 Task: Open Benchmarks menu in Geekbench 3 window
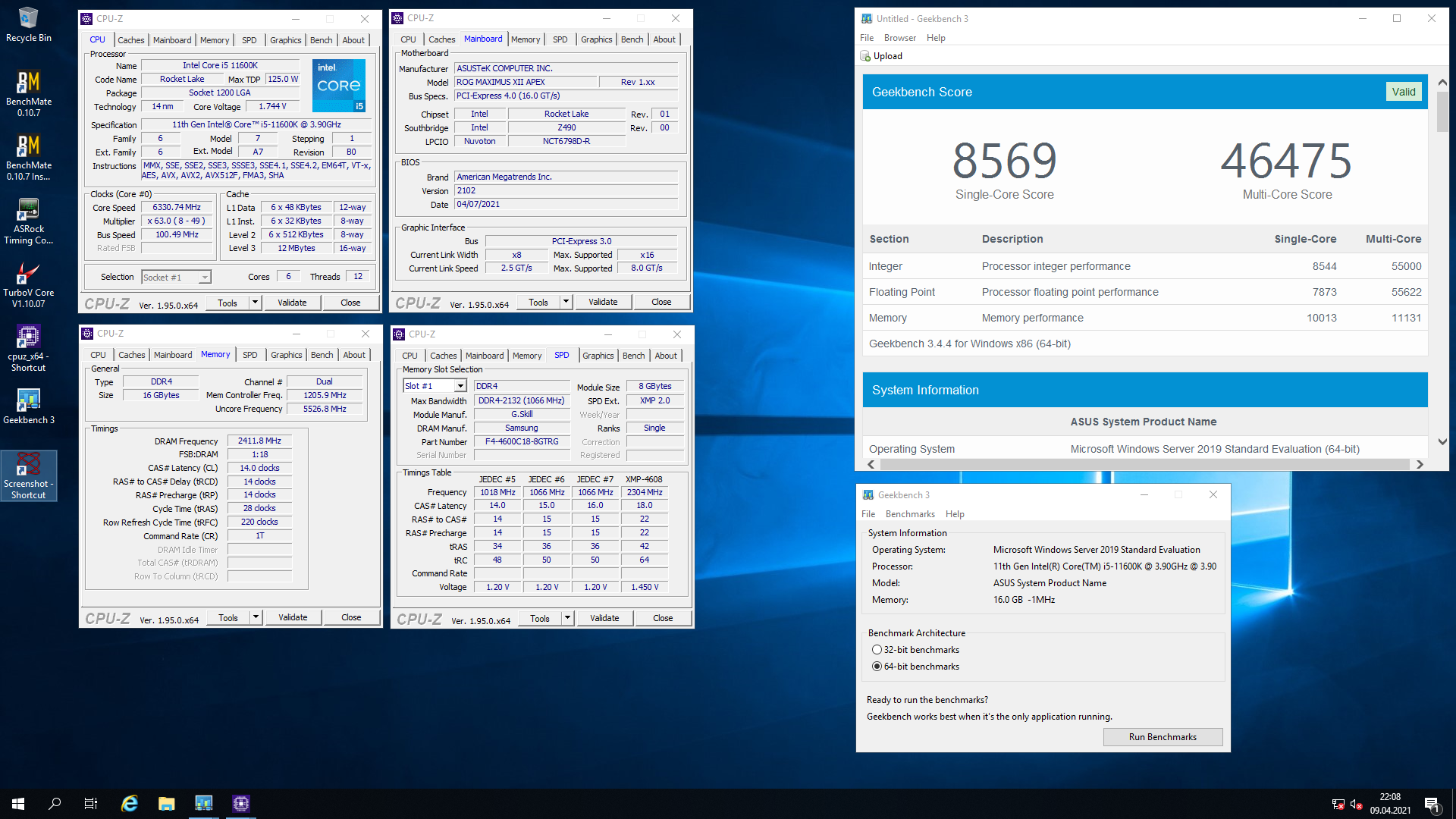pyautogui.click(x=911, y=514)
